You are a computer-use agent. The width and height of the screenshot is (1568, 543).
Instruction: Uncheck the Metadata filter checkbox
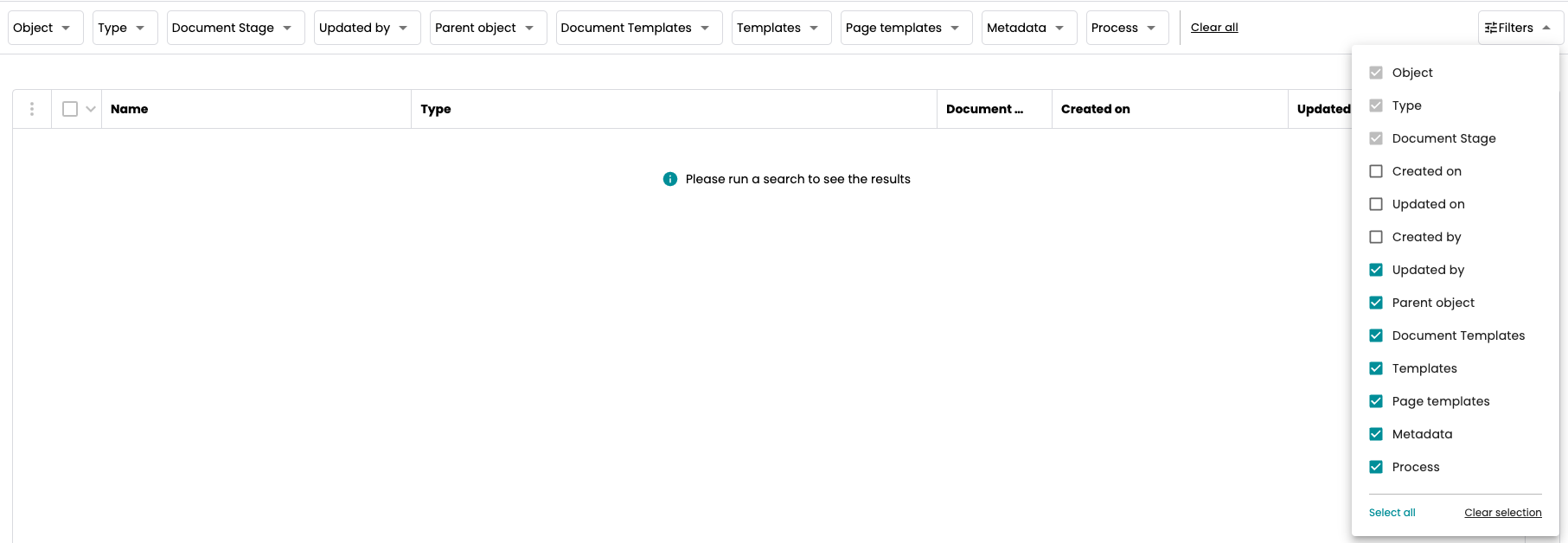(x=1376, y=434)
